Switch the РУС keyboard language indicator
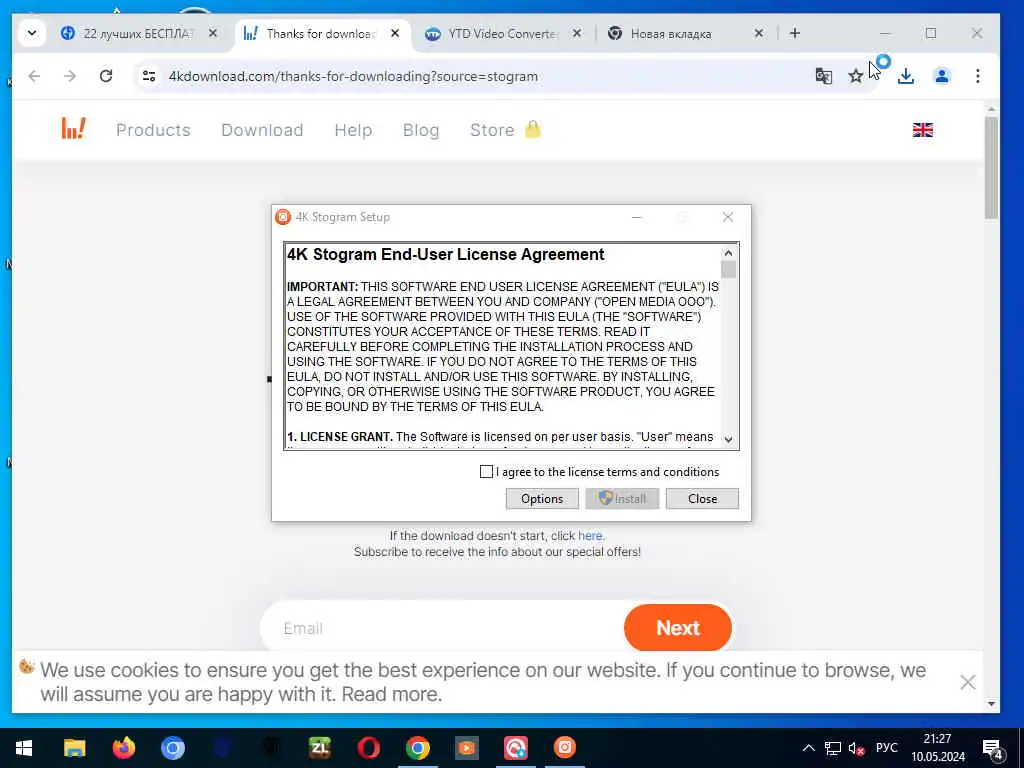 tap(886, 748)
